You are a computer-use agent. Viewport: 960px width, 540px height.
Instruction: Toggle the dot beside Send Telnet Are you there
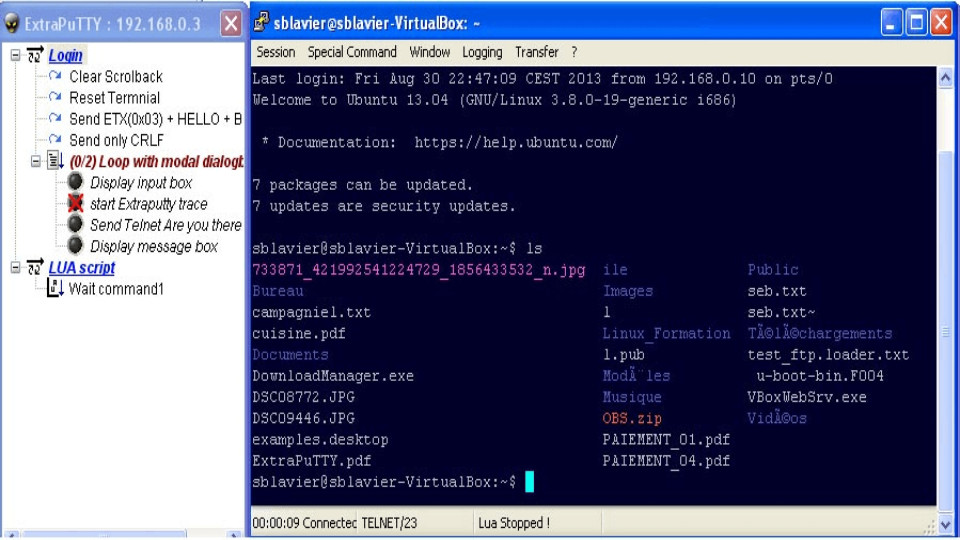pyautogui.click(x=75, y=224)
